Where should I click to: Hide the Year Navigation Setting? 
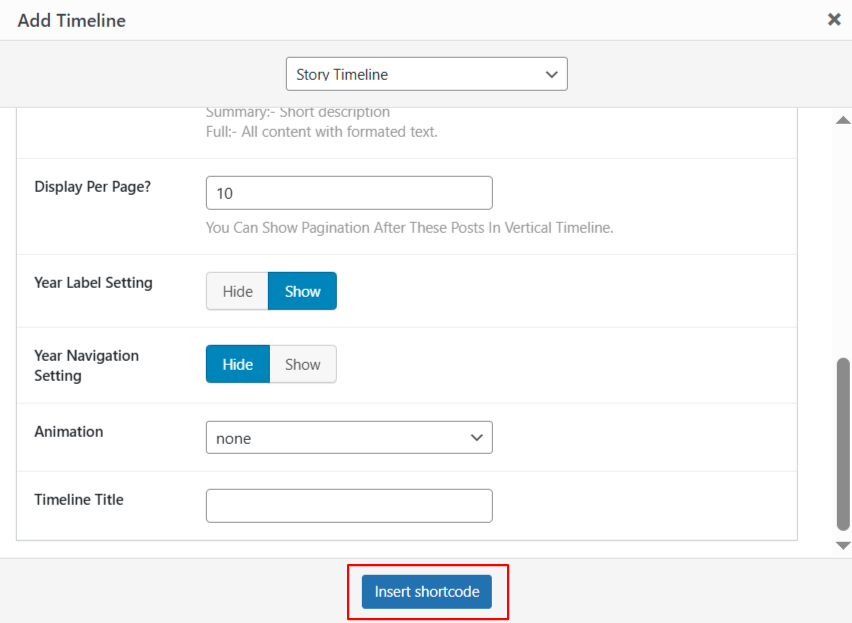(x=237, y=364)
